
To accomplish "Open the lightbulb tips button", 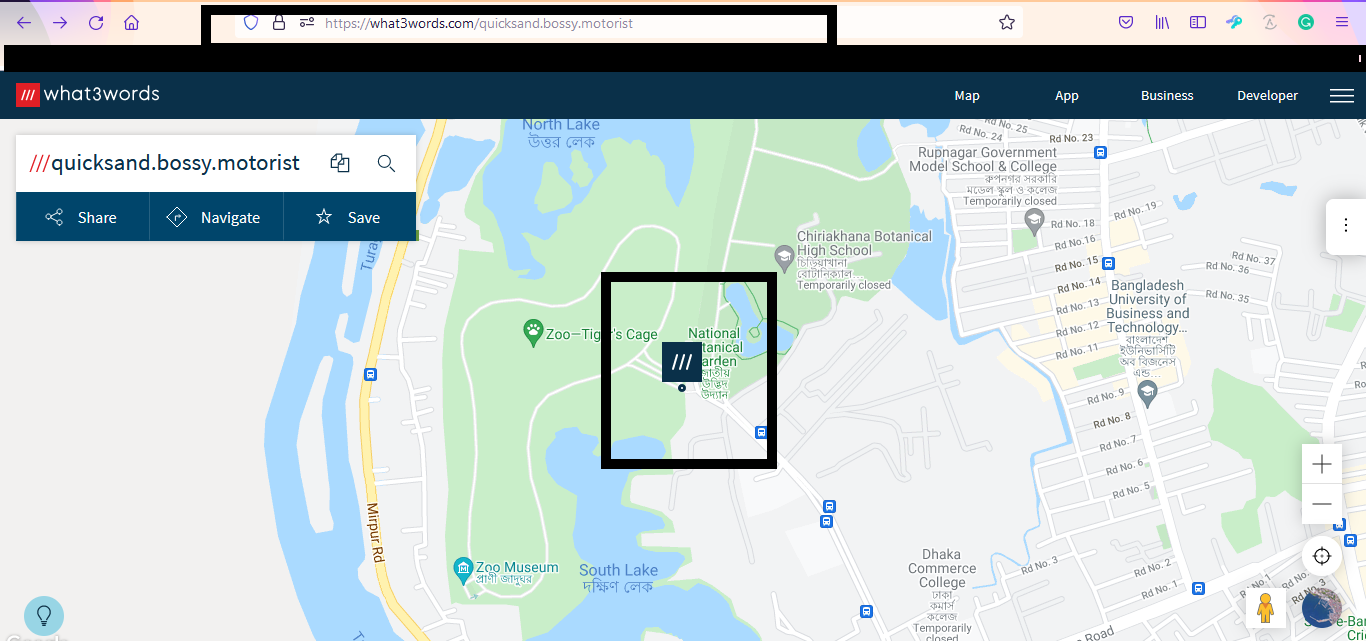I will tap(44, 616).
